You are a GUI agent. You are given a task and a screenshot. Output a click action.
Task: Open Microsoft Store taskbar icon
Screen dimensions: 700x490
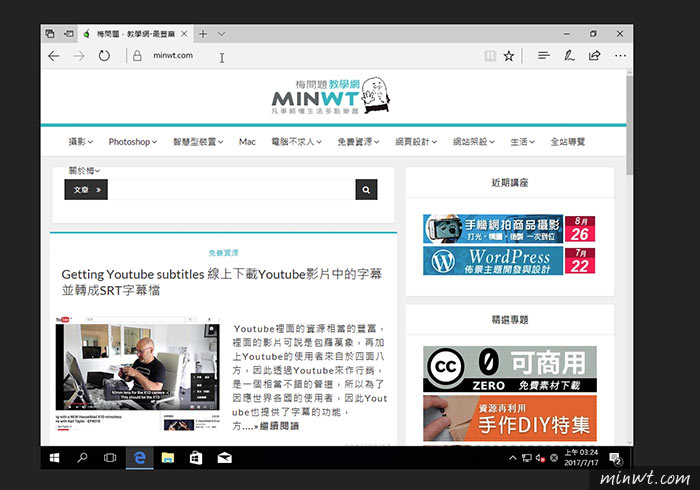tap(196, 458)
